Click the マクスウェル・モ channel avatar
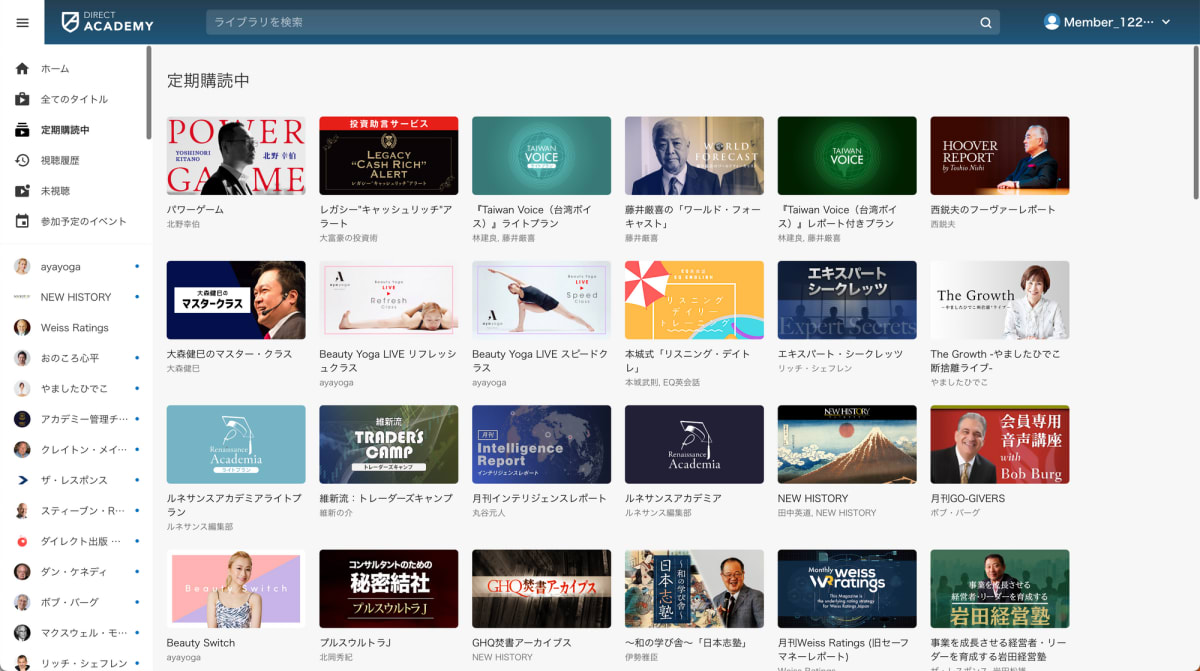This screenshot has width=1200, height=671. pos(22,633)
